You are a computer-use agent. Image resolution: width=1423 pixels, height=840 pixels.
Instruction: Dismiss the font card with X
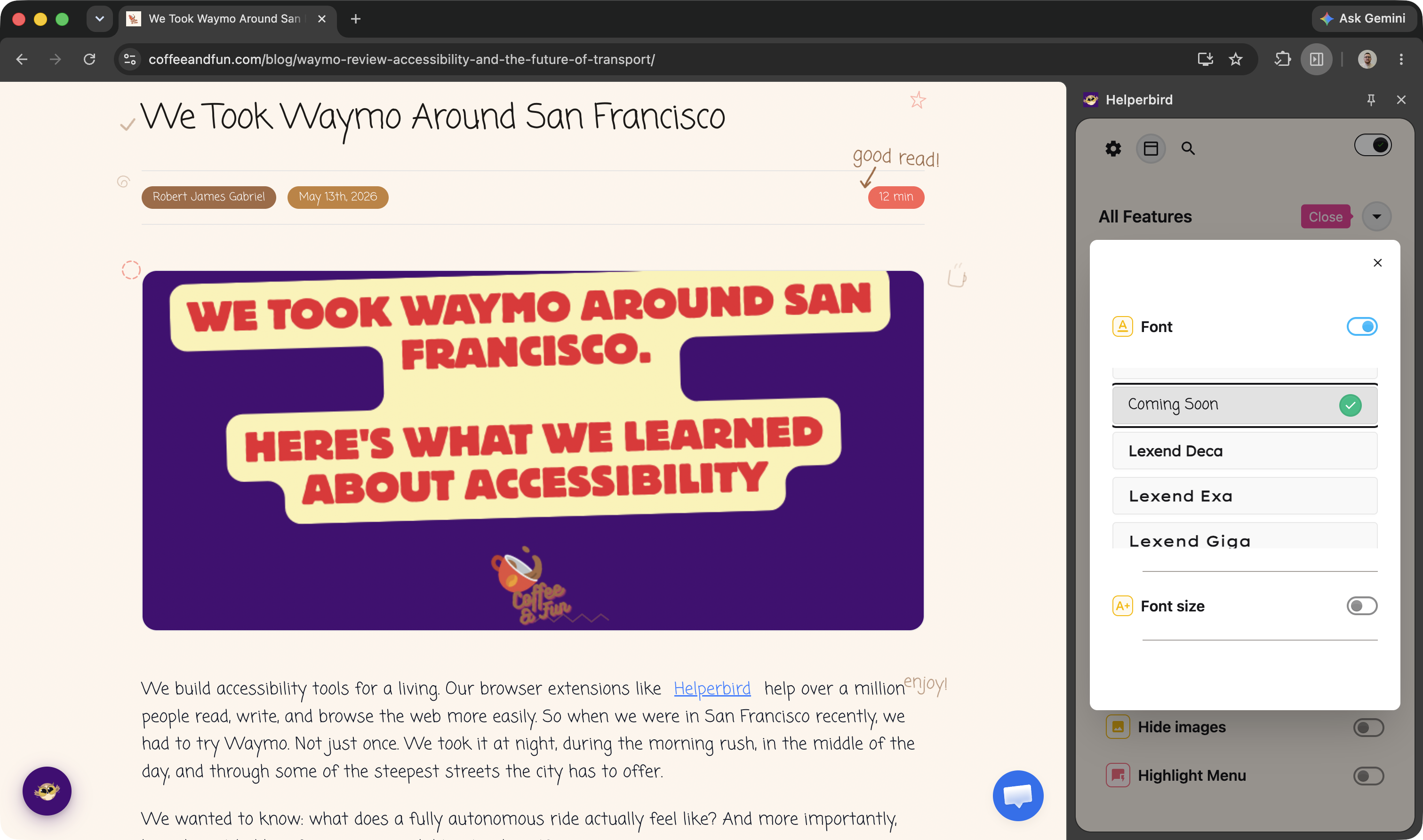pos(1377,262)
